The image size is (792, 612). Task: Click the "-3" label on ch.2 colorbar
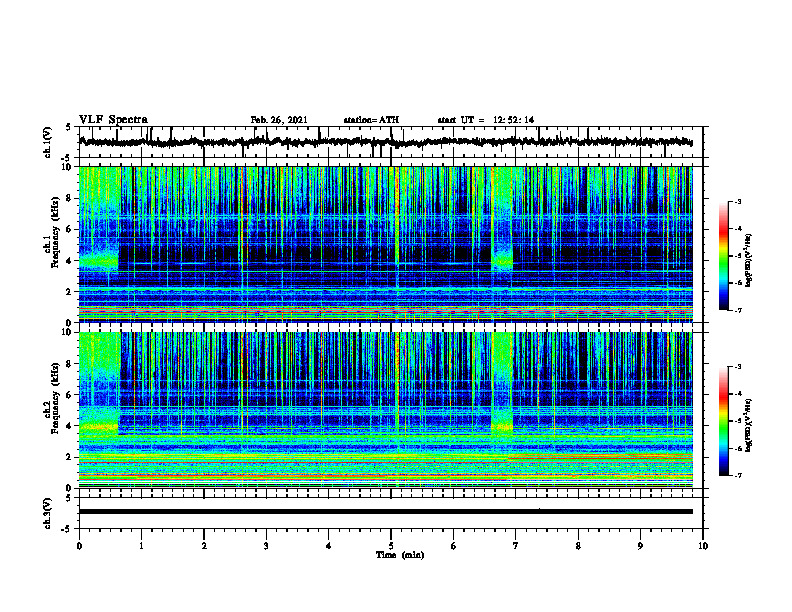point(738,367)
